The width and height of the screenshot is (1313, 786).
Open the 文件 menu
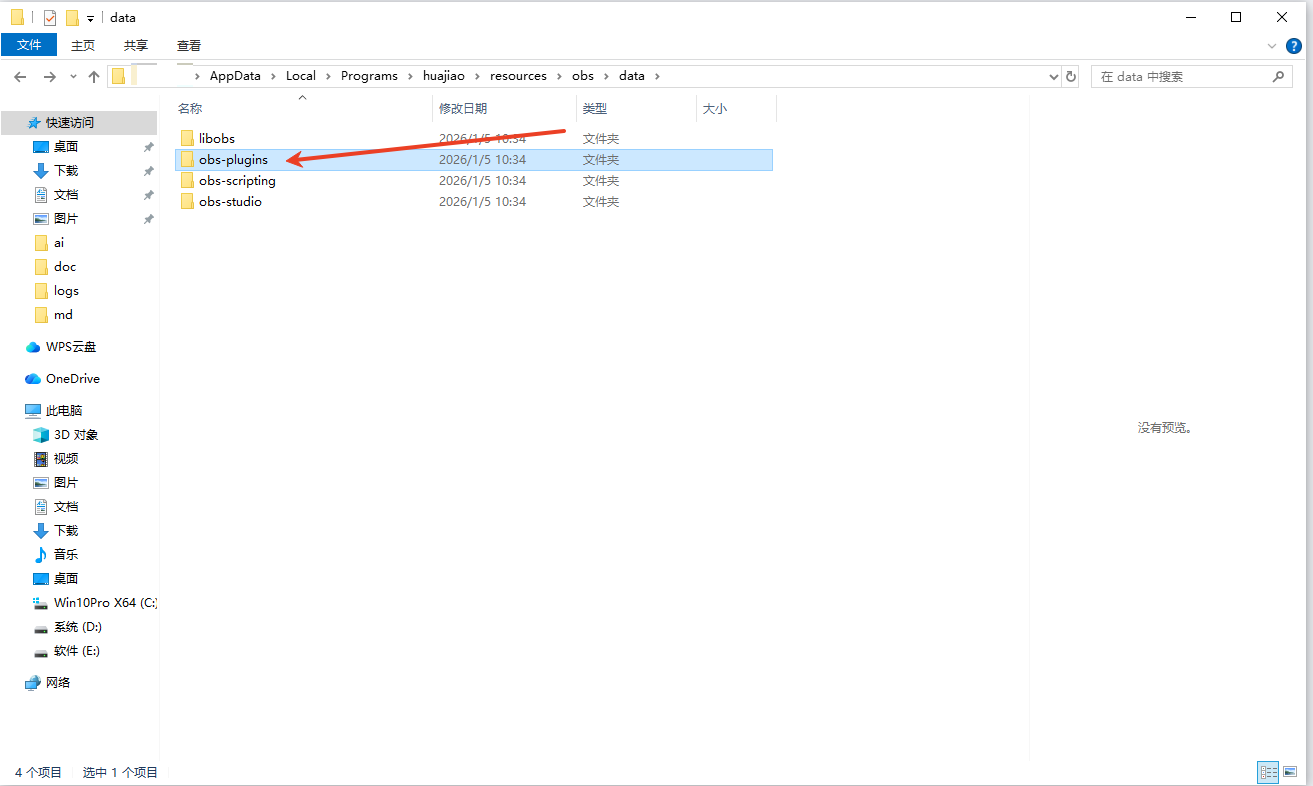click(29, 45)
